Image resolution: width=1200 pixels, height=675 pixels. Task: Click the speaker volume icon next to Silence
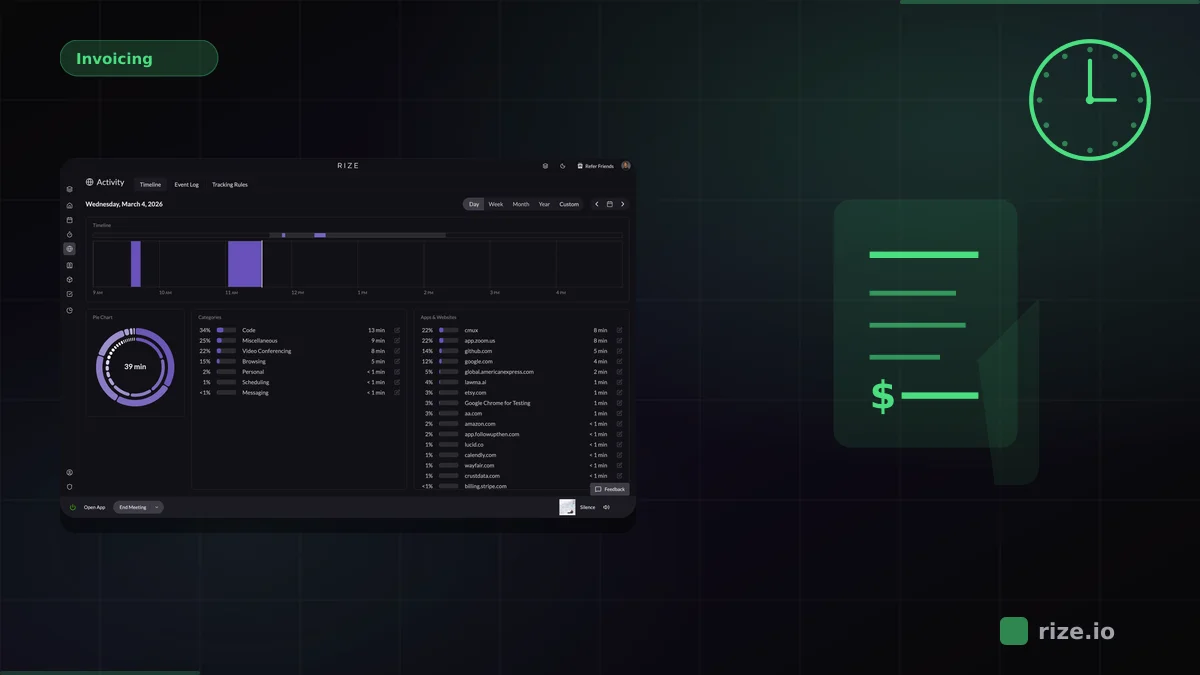[607, 507]
